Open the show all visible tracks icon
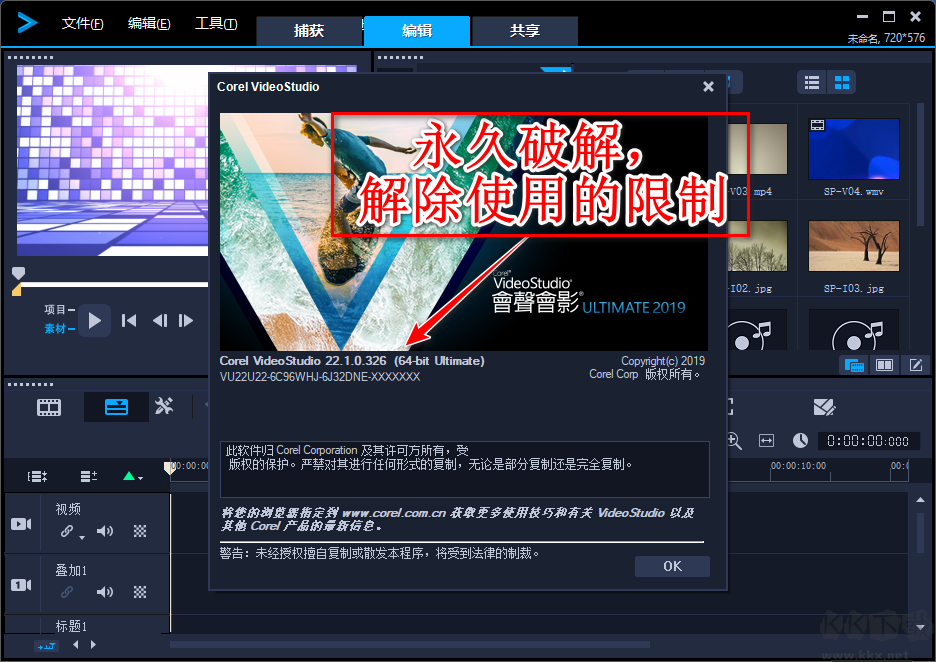The height and width of the screenshot is (662, 936). coord(37,476)
